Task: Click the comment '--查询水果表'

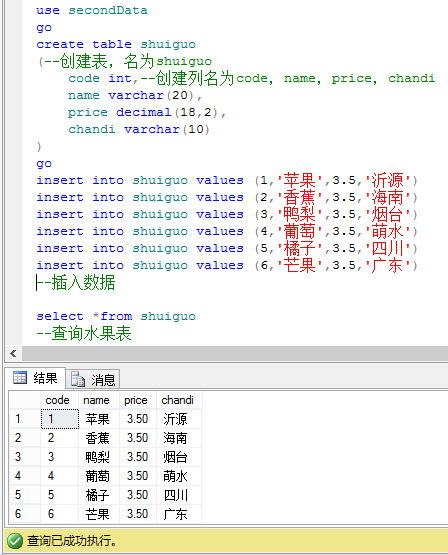Action: [84, 333]
